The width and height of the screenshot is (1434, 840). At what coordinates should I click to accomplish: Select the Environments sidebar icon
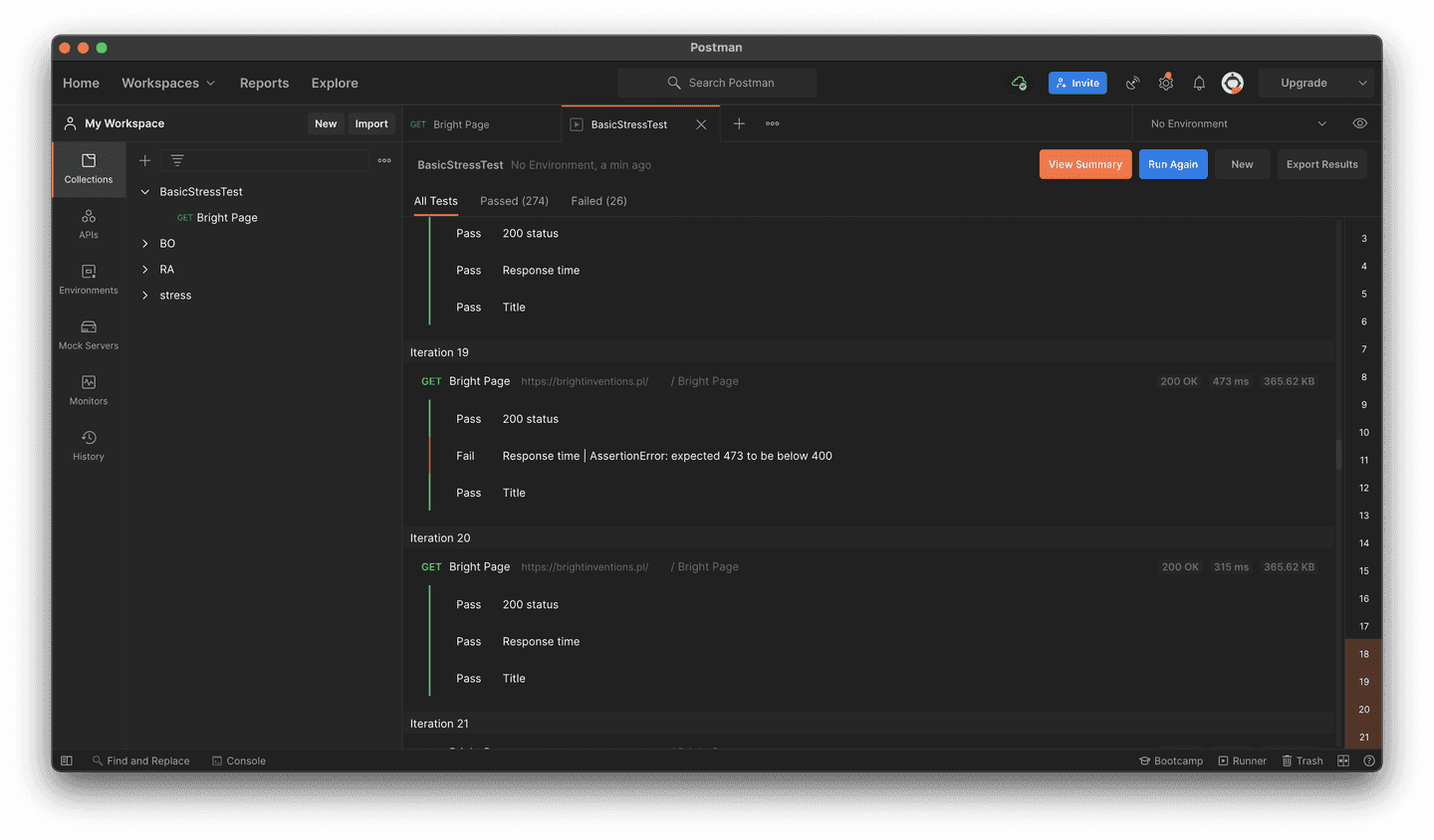click(88, 280)
